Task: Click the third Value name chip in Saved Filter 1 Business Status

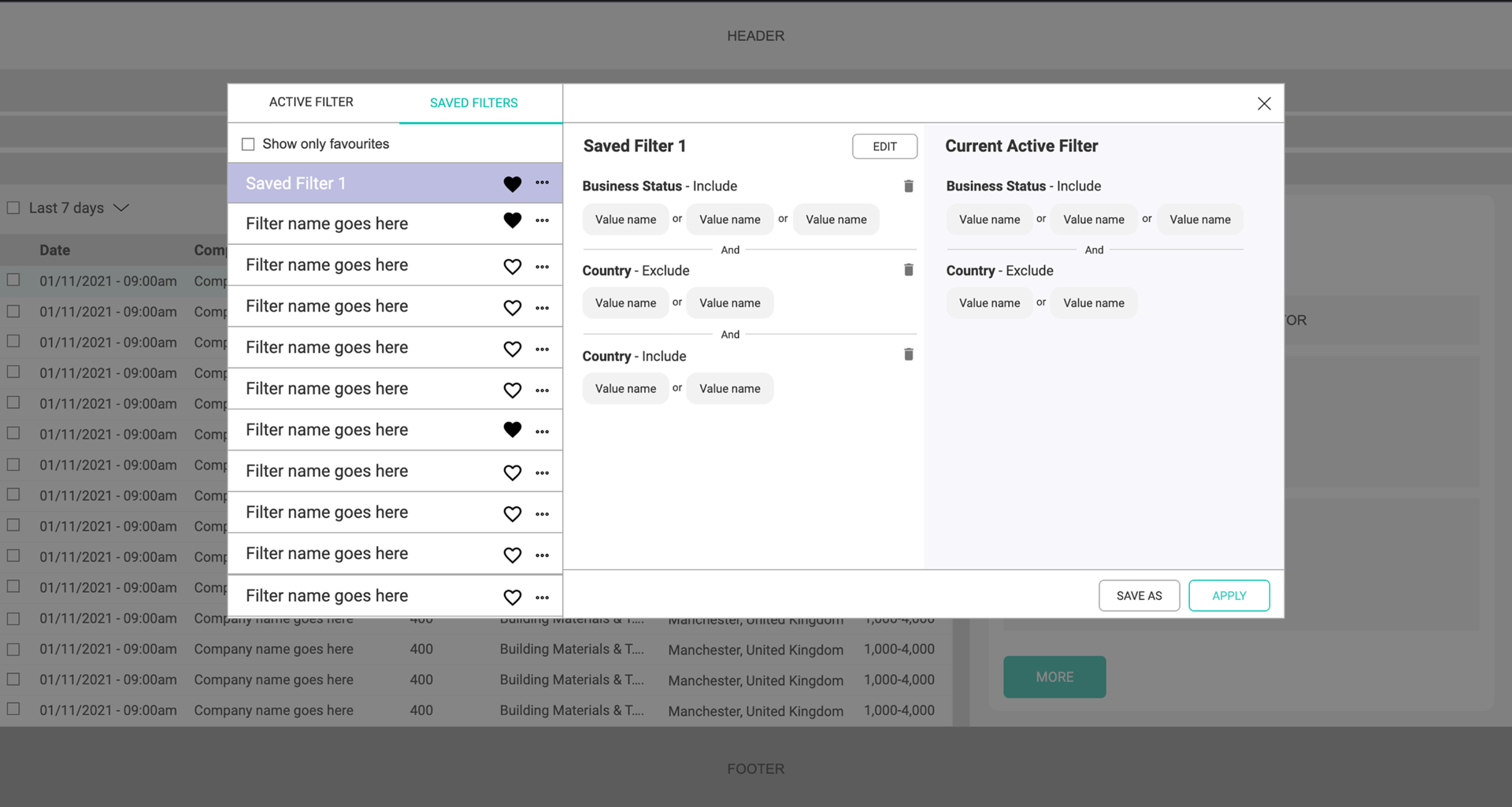Action: pyautogui.click(x=836, y=220)
